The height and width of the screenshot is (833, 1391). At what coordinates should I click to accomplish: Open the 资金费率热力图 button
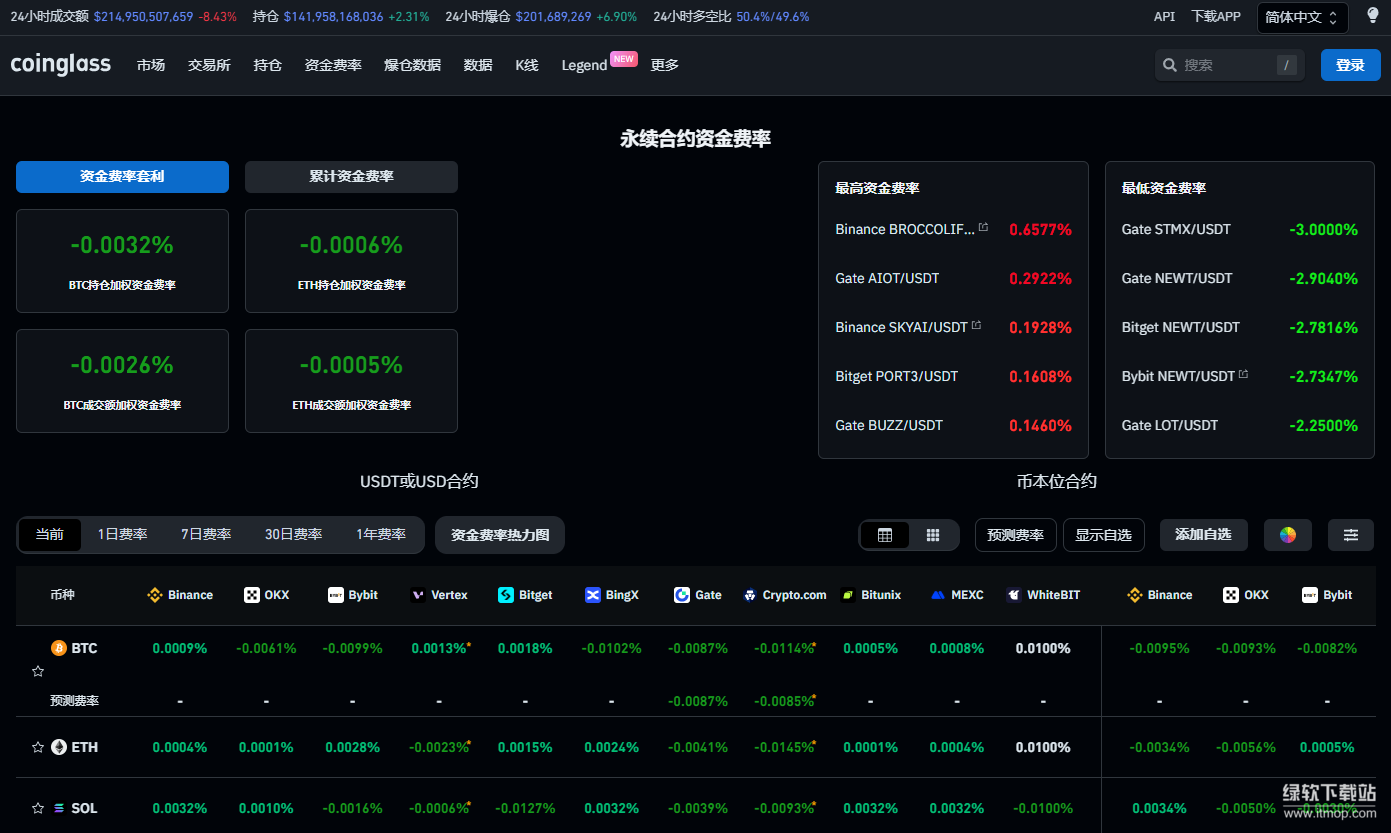coord(500,535)
